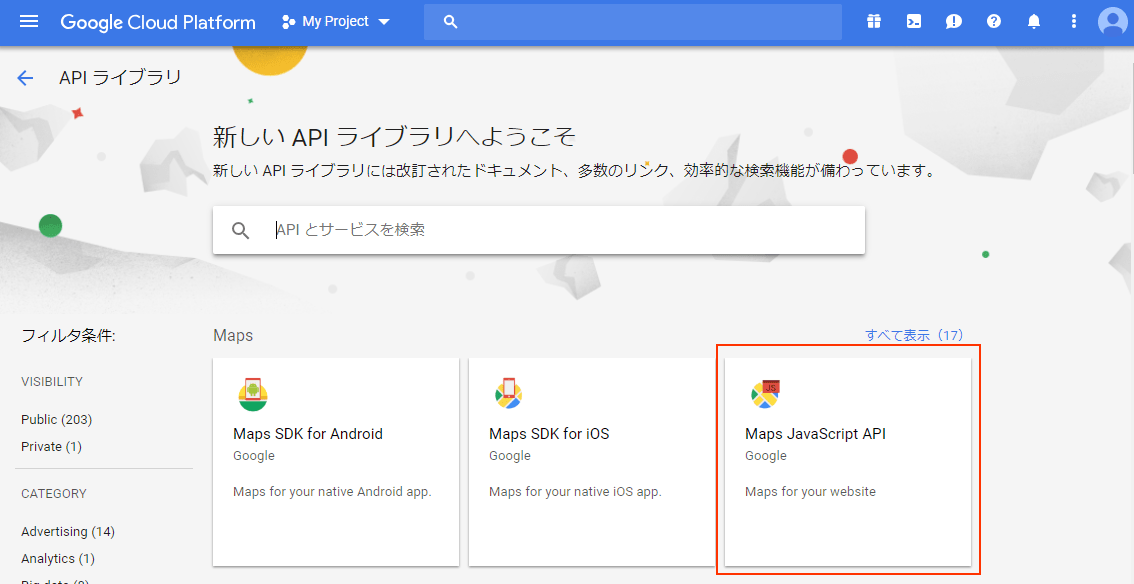The image size is (1134, 584).
Task: Click すべて表示 (17) link for Maps
Action: pyautogui.click(x=914, y=335)
